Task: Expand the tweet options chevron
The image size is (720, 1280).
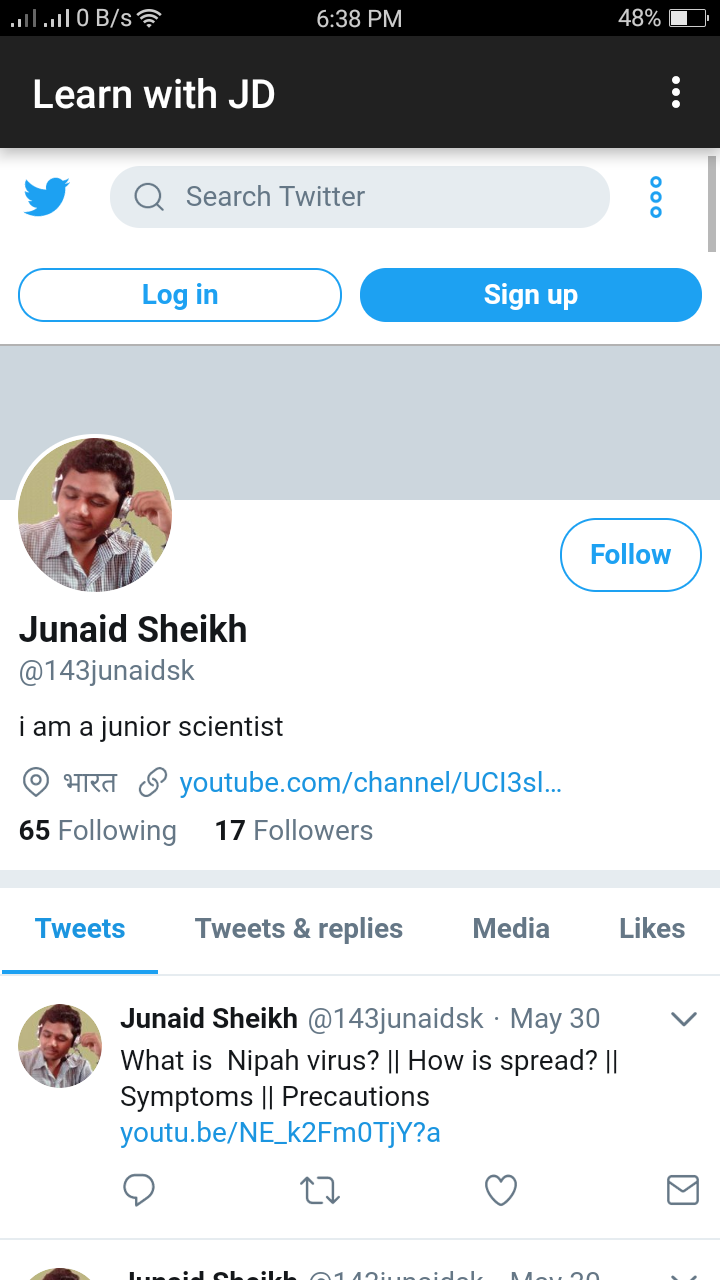Action: coord(683,1019)
